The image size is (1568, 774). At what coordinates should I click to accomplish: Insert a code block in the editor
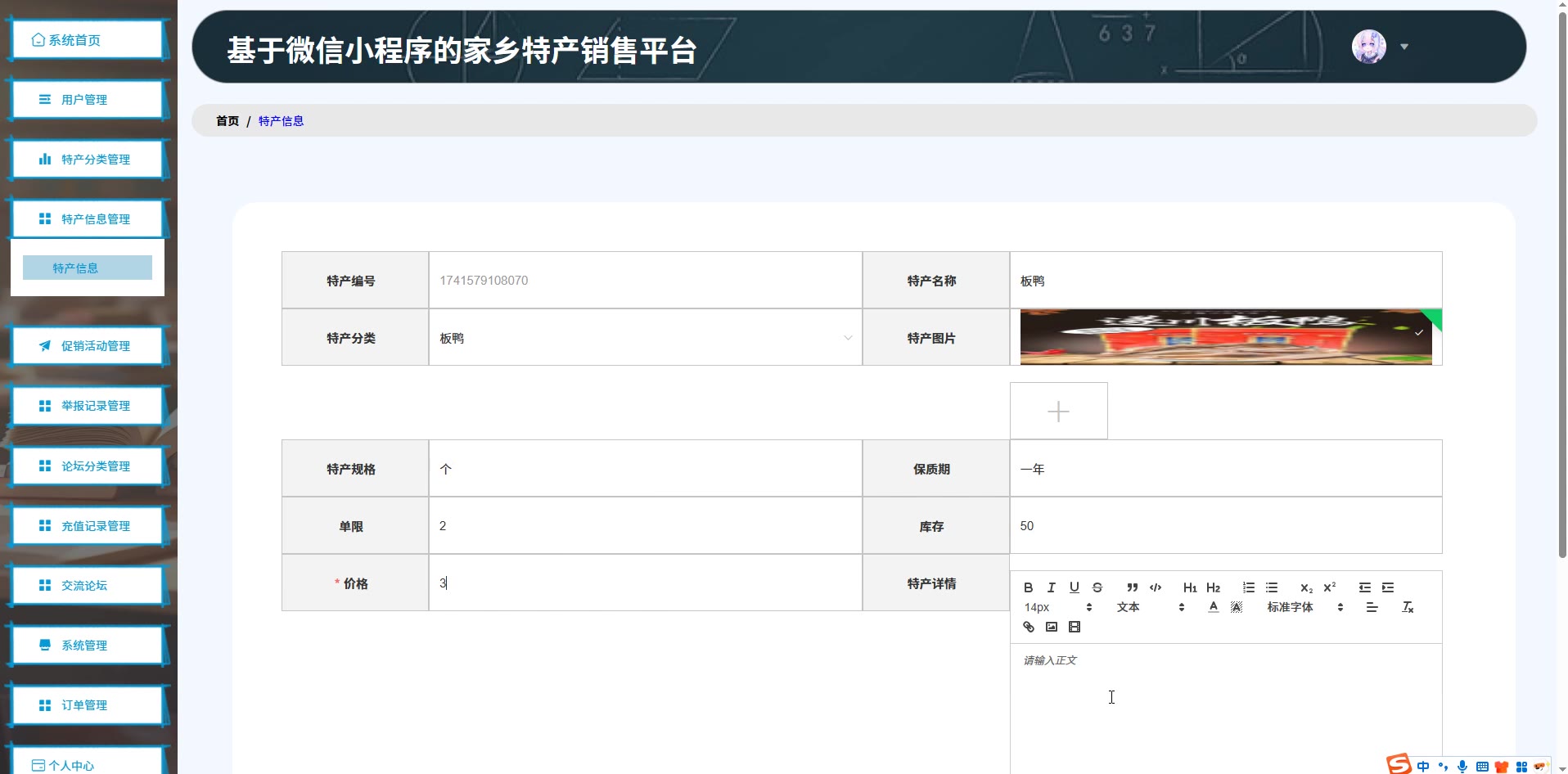(x=1156, y=587)
